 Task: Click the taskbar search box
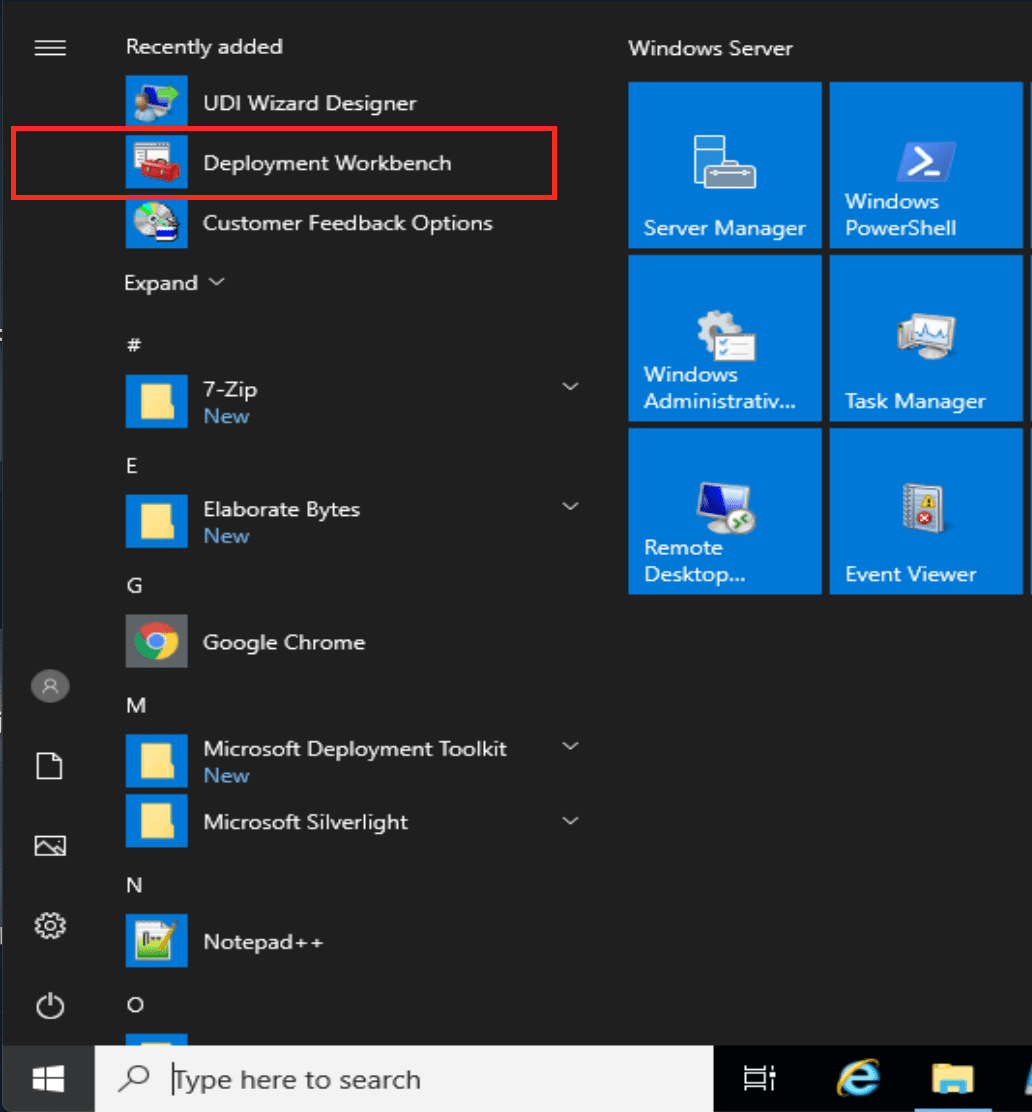click(404, 1079)
